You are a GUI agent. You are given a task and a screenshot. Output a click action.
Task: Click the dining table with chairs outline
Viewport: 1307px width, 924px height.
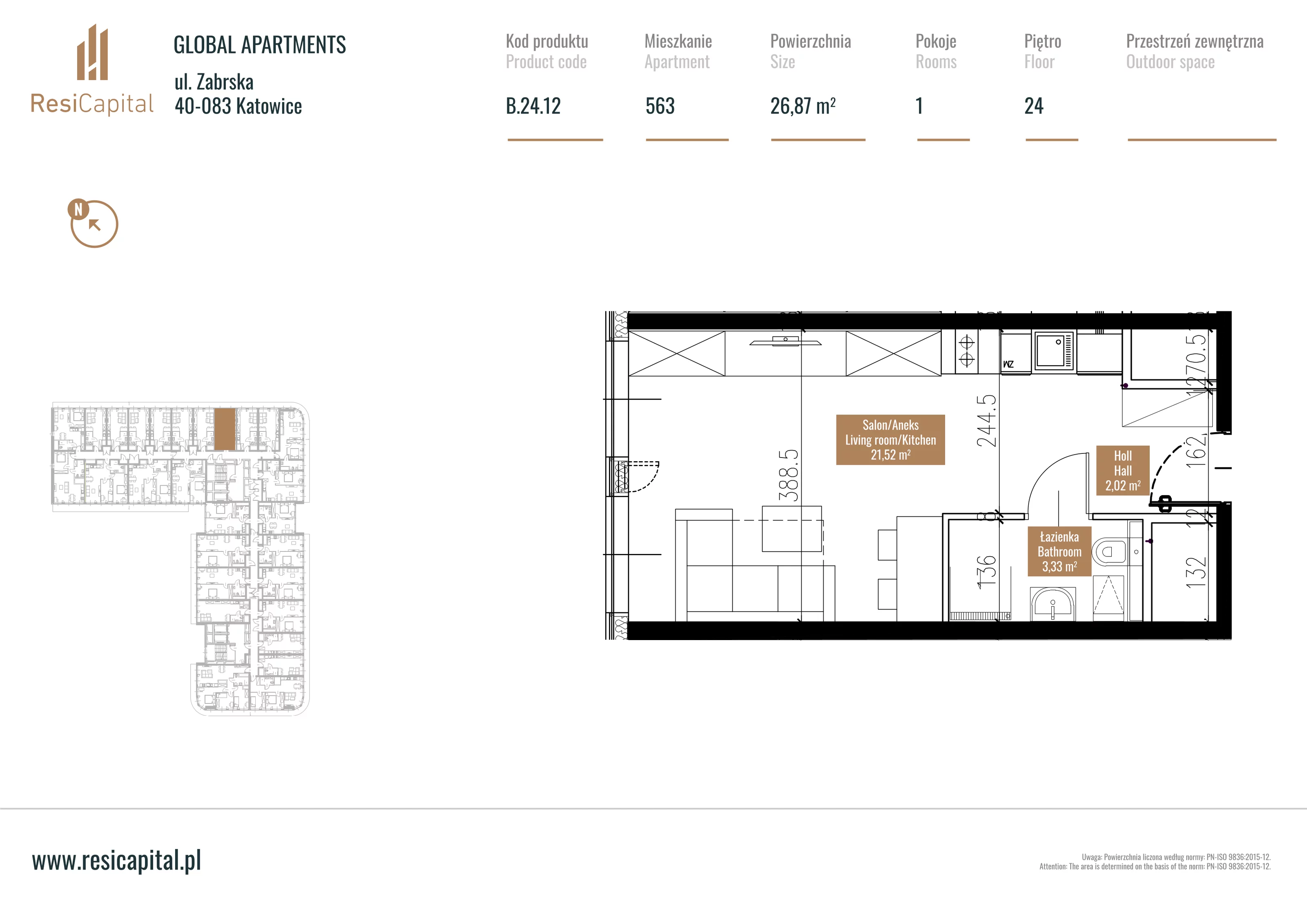(910, 569)
